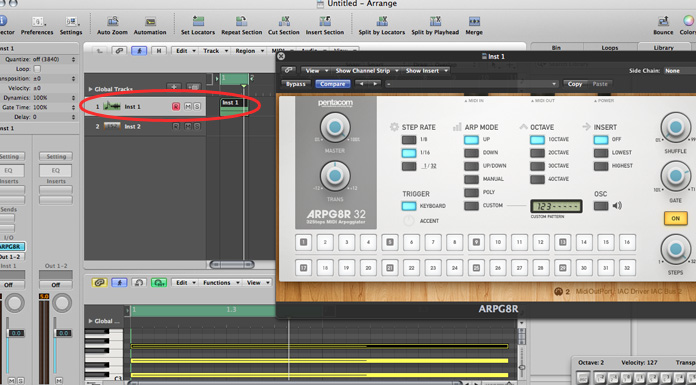Open the Show Channel Strip dropdown

(366, 71)
